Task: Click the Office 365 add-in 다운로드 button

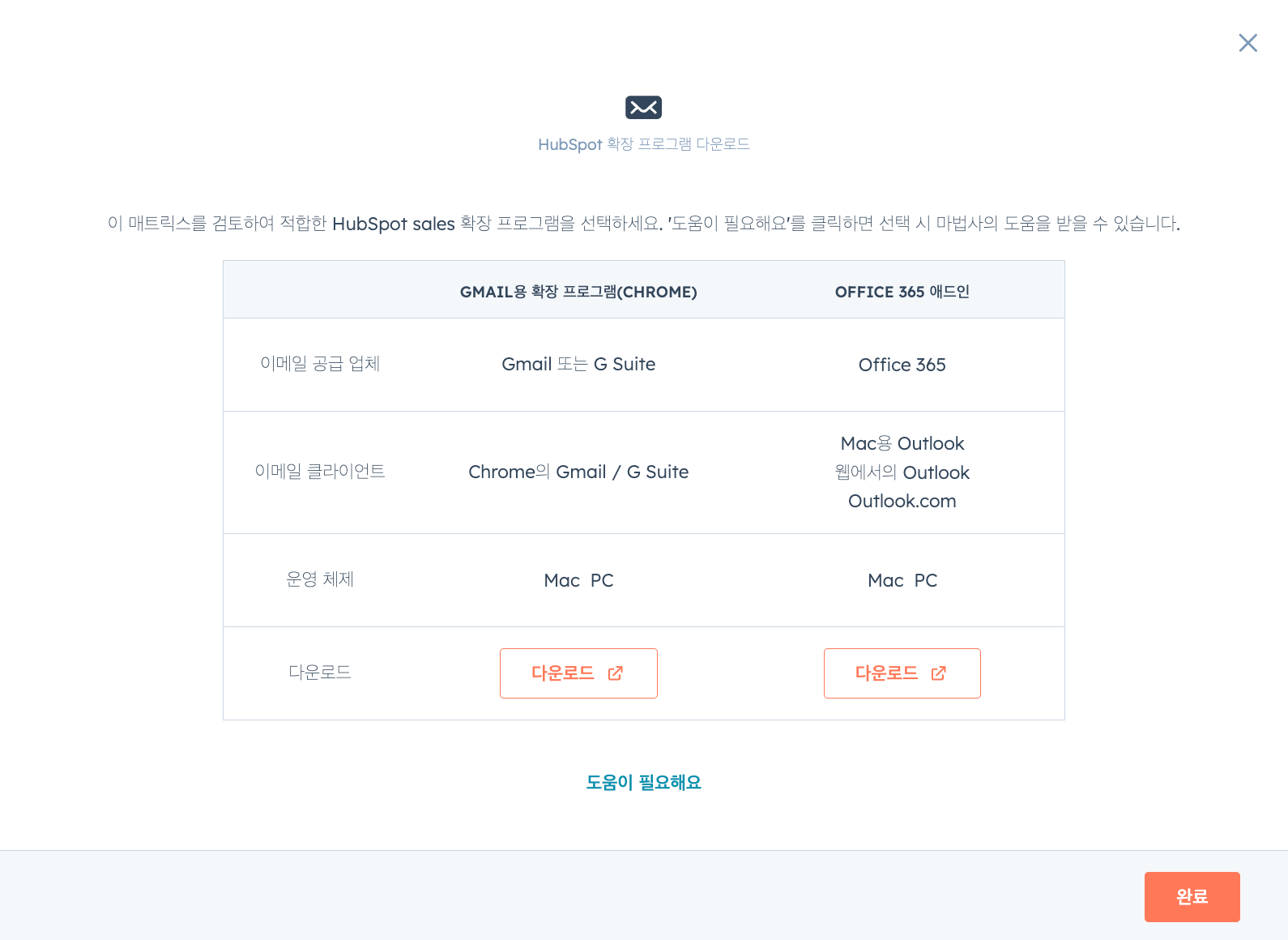Action: [x=902, y=673]
